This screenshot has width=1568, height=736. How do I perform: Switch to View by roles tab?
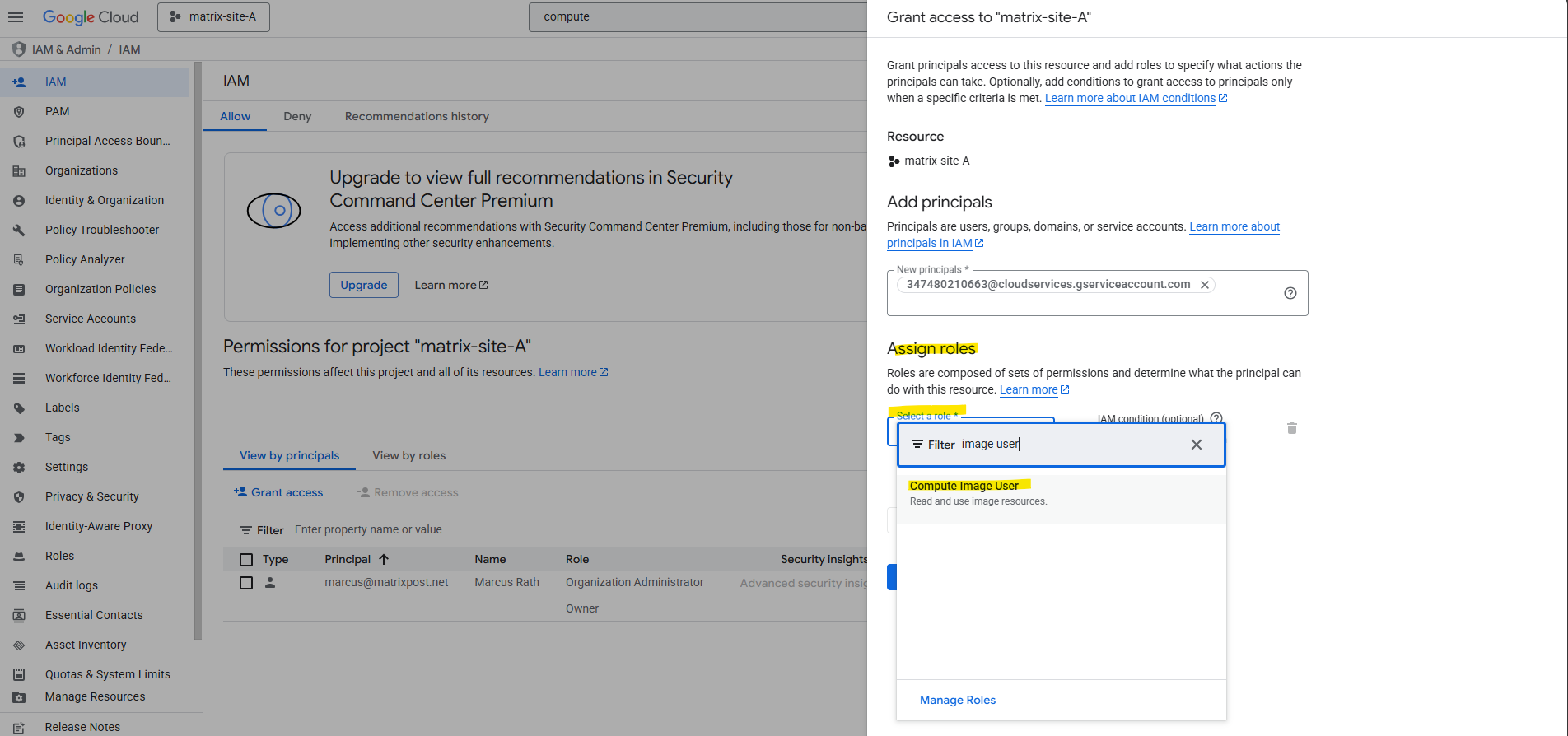[x=408, y=455]
